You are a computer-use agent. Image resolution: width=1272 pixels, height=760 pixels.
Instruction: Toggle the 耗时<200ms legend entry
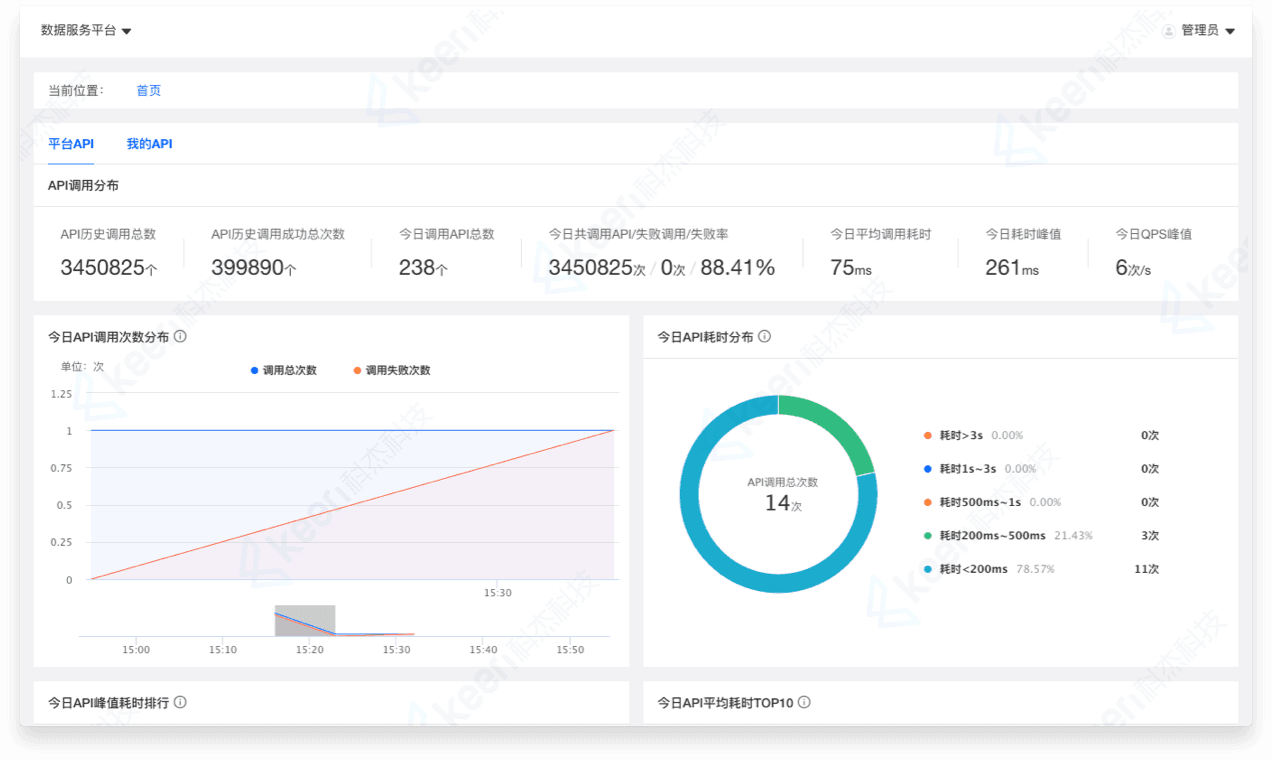click(972, 569)
